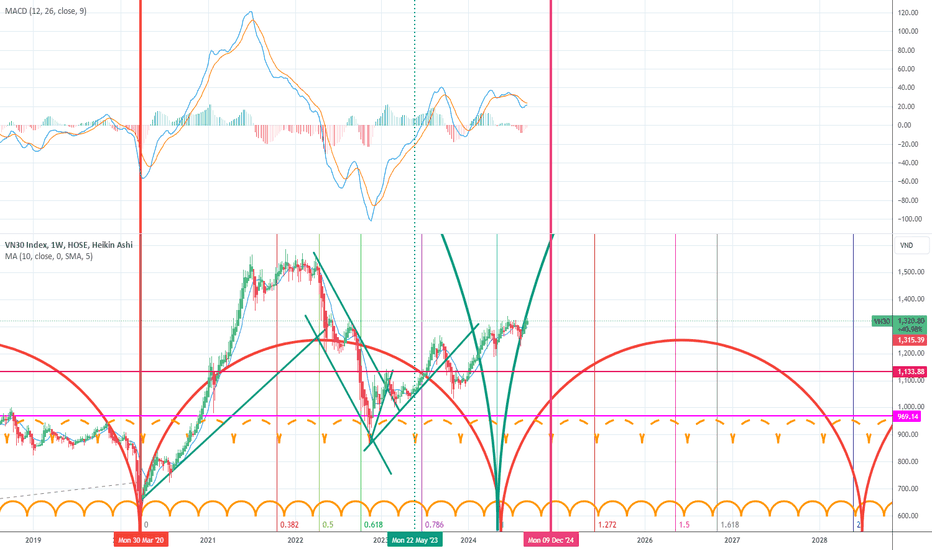Image resolution: width=932 pixels, height=550 pixels.
Task: Click the -100.00 MACD scale value
Action: 908,219
